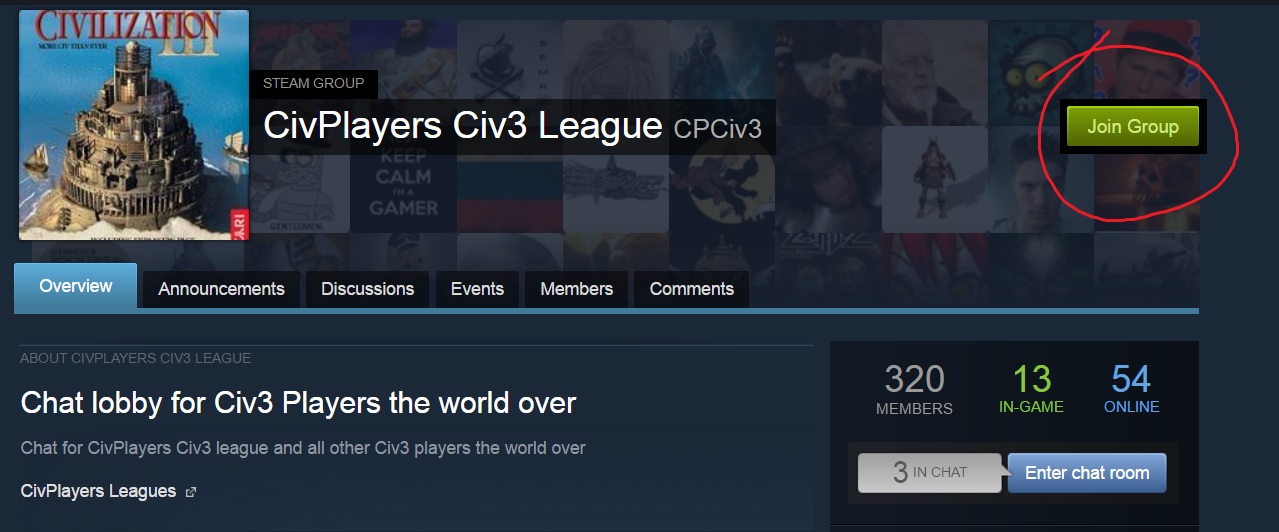The image size is (1279, 532).
Task: Click the Enter chat room button
Action: click(1087, 473)
